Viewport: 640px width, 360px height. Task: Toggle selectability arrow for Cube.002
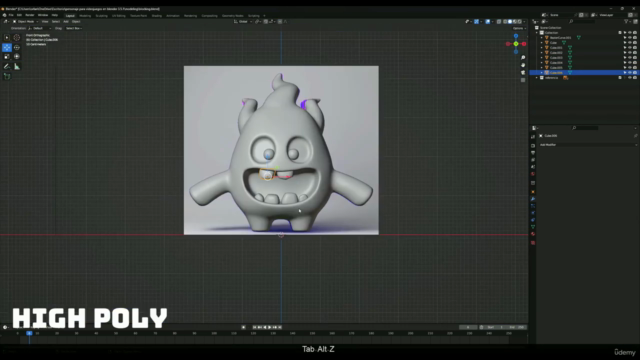625,53
